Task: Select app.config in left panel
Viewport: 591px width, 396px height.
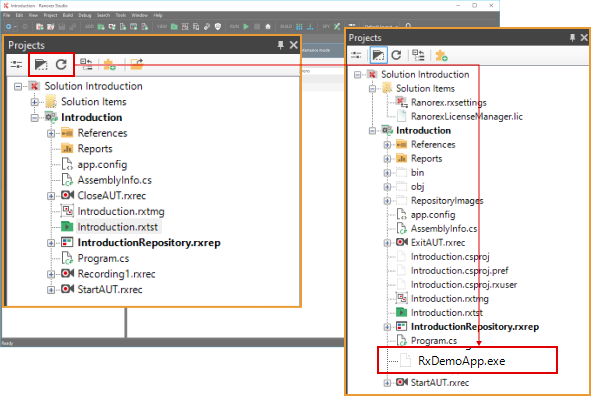Action: (102, 165)
